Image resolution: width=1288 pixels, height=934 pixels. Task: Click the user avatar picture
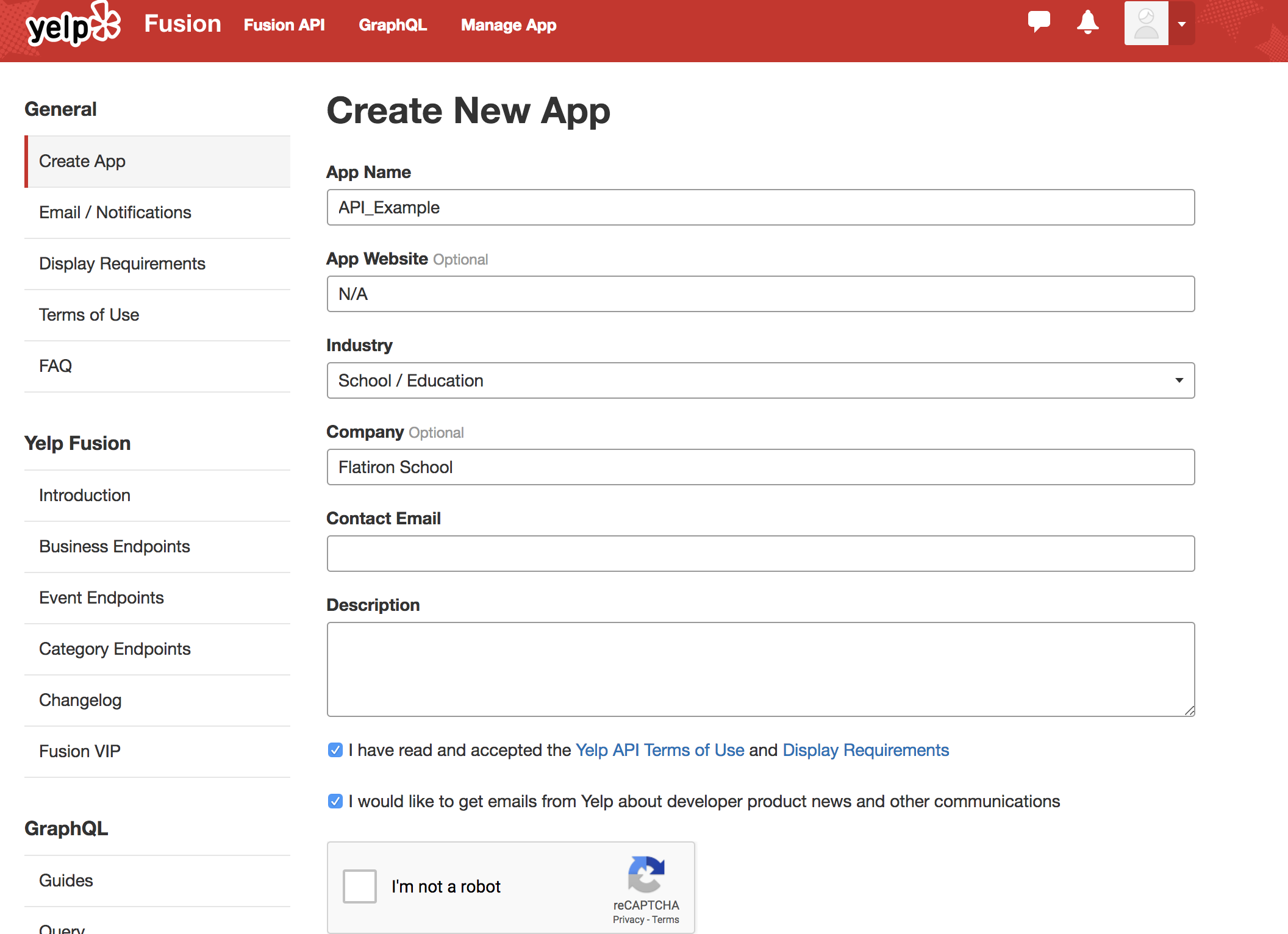point(1146,23)
